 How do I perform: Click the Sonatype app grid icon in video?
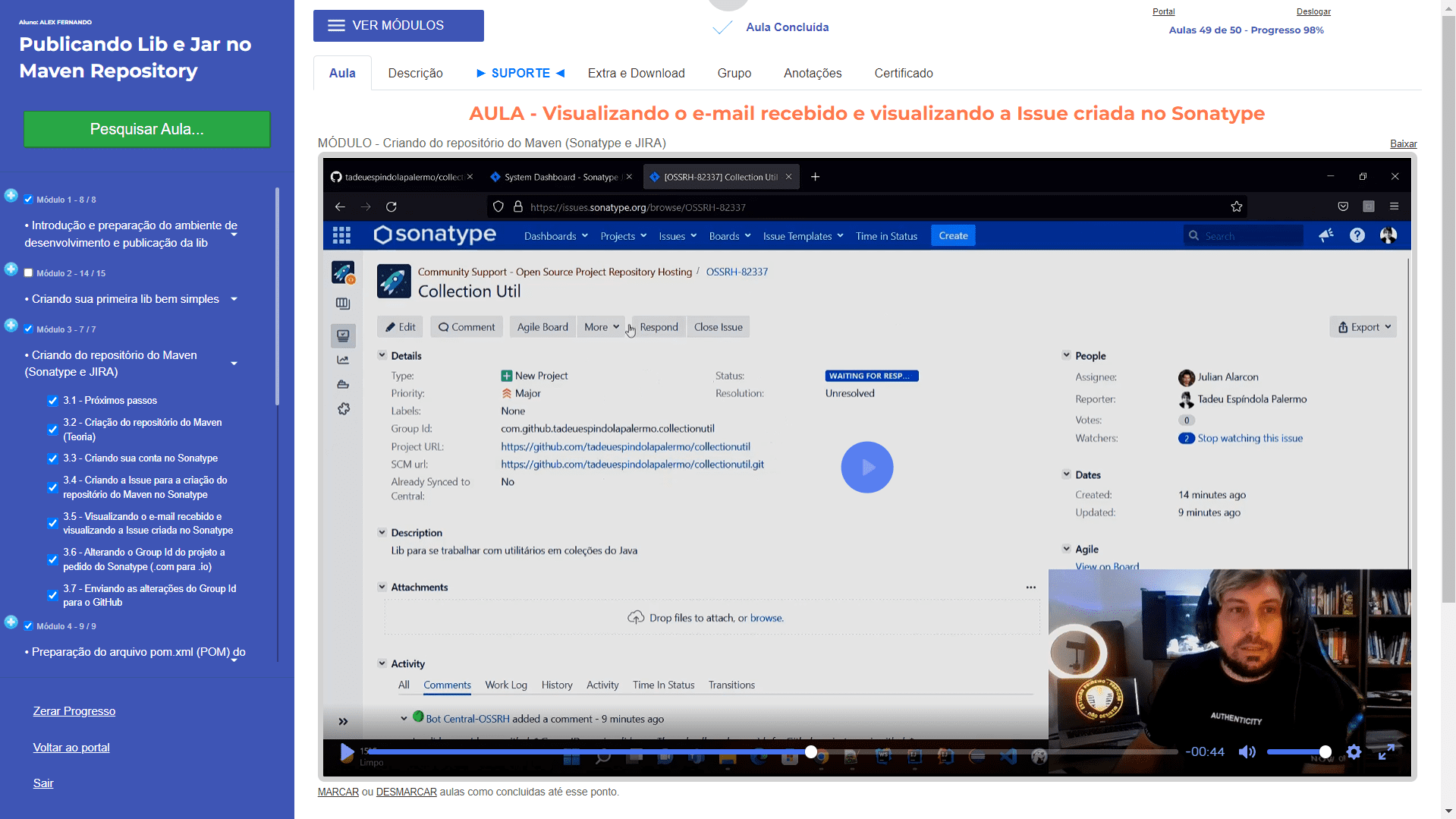[x=341, y=235]
